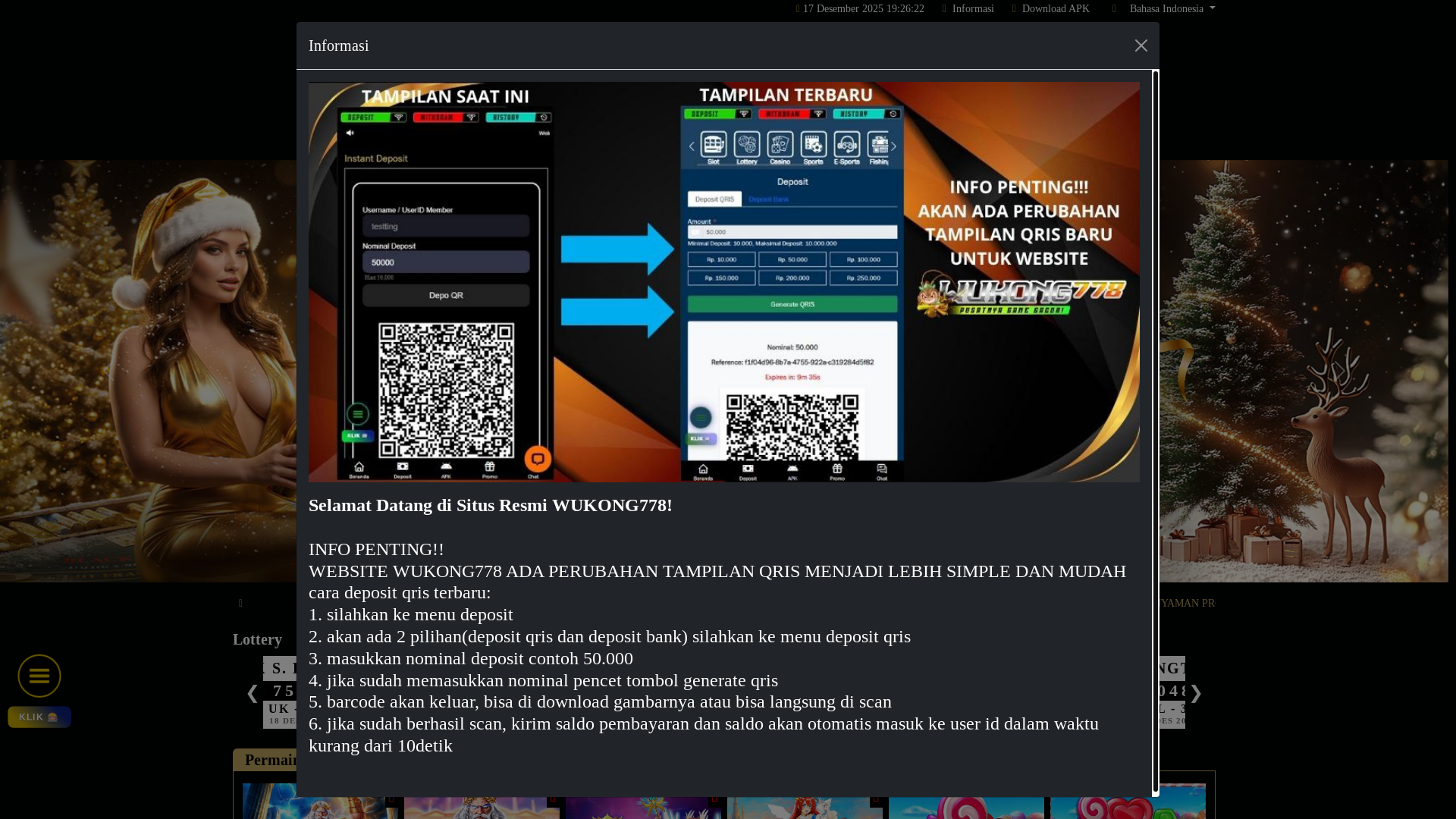Viewport: 1456px width, 819px height.
Task: Close the Informasi dialog
Action: tap(1141, 45)
